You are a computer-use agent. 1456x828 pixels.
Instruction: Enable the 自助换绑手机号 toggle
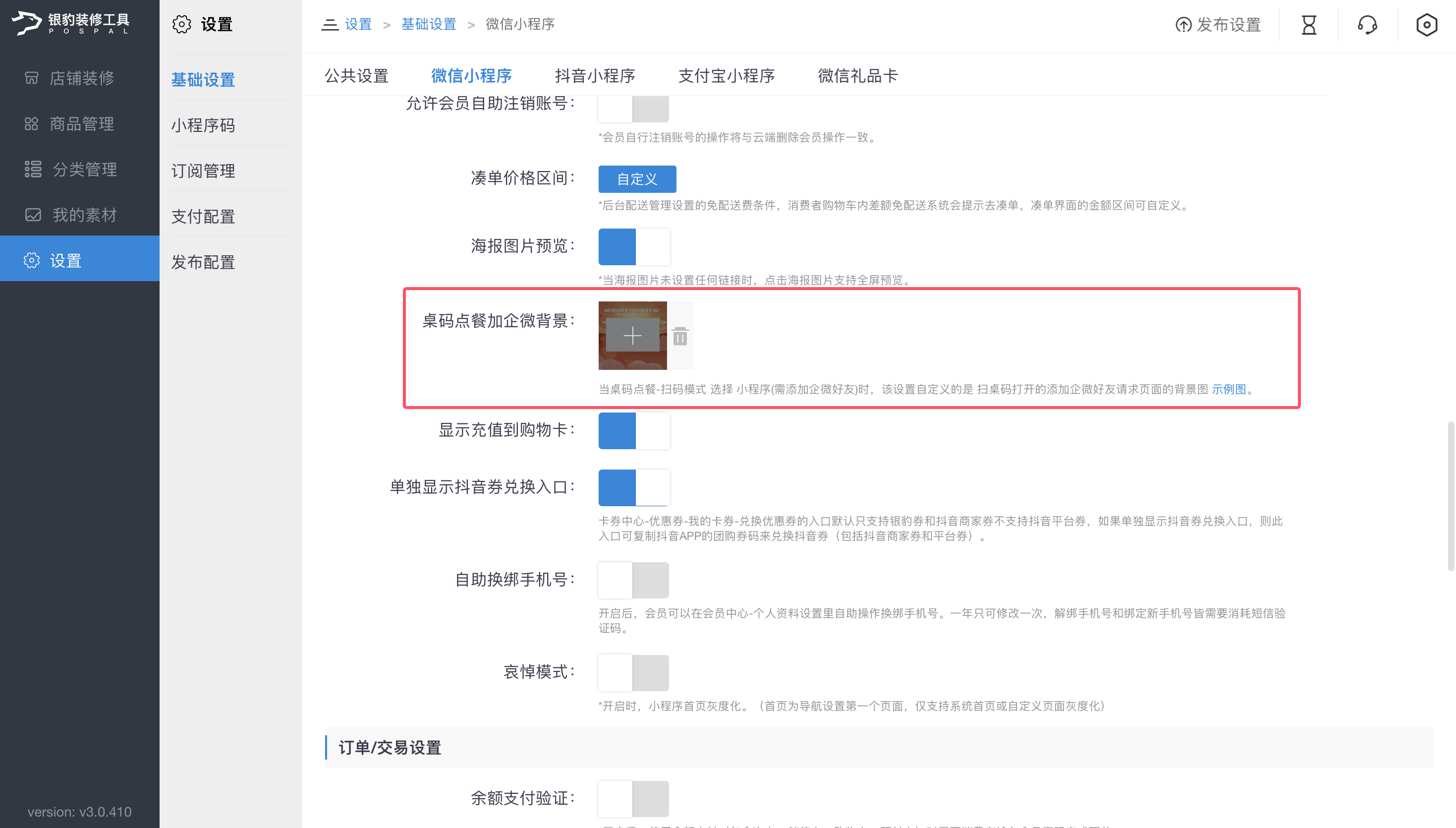point(634,580)
